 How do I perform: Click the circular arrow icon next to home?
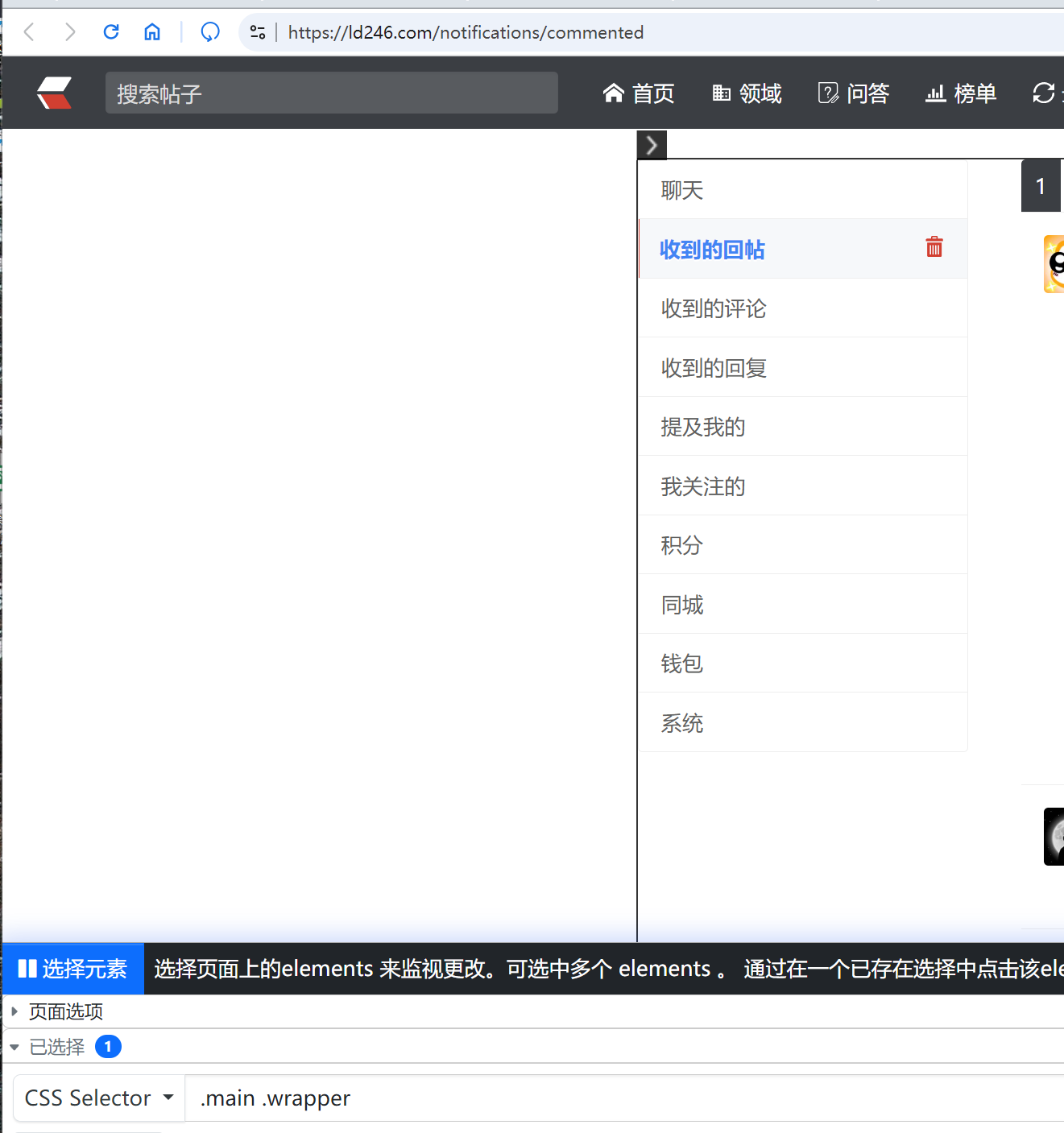(210, 32)
